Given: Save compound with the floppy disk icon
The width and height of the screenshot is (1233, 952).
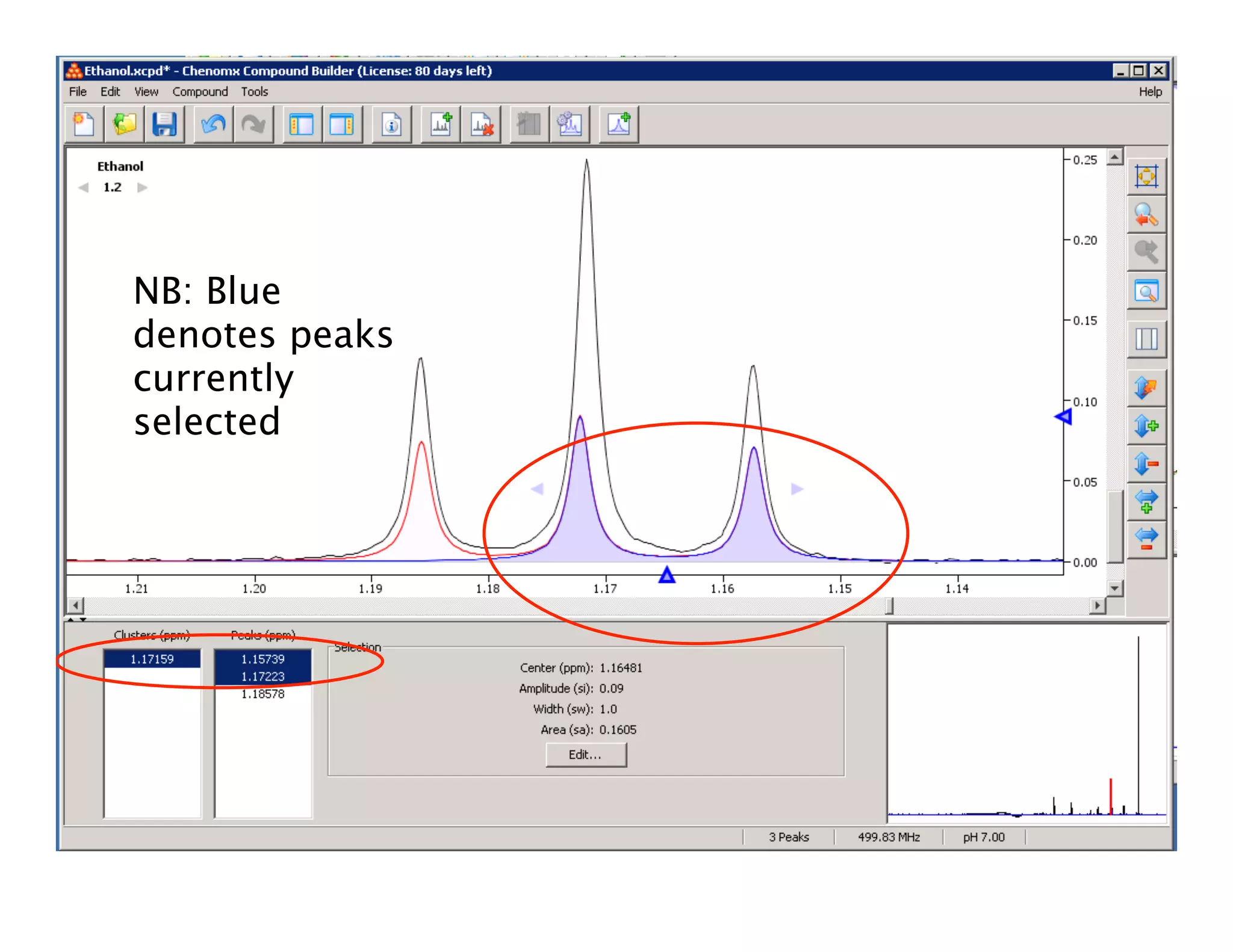Looking at the screenshot, I should [x=164, y=125].
